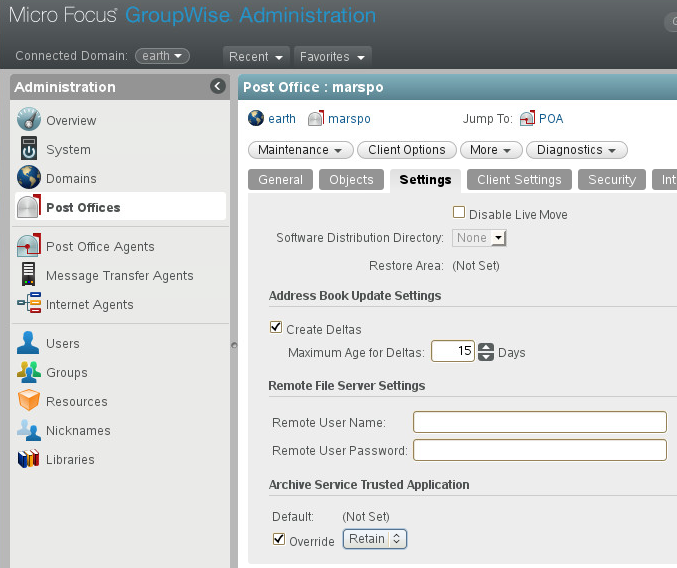Open the Libraries books icon

[x=28, y=459]
